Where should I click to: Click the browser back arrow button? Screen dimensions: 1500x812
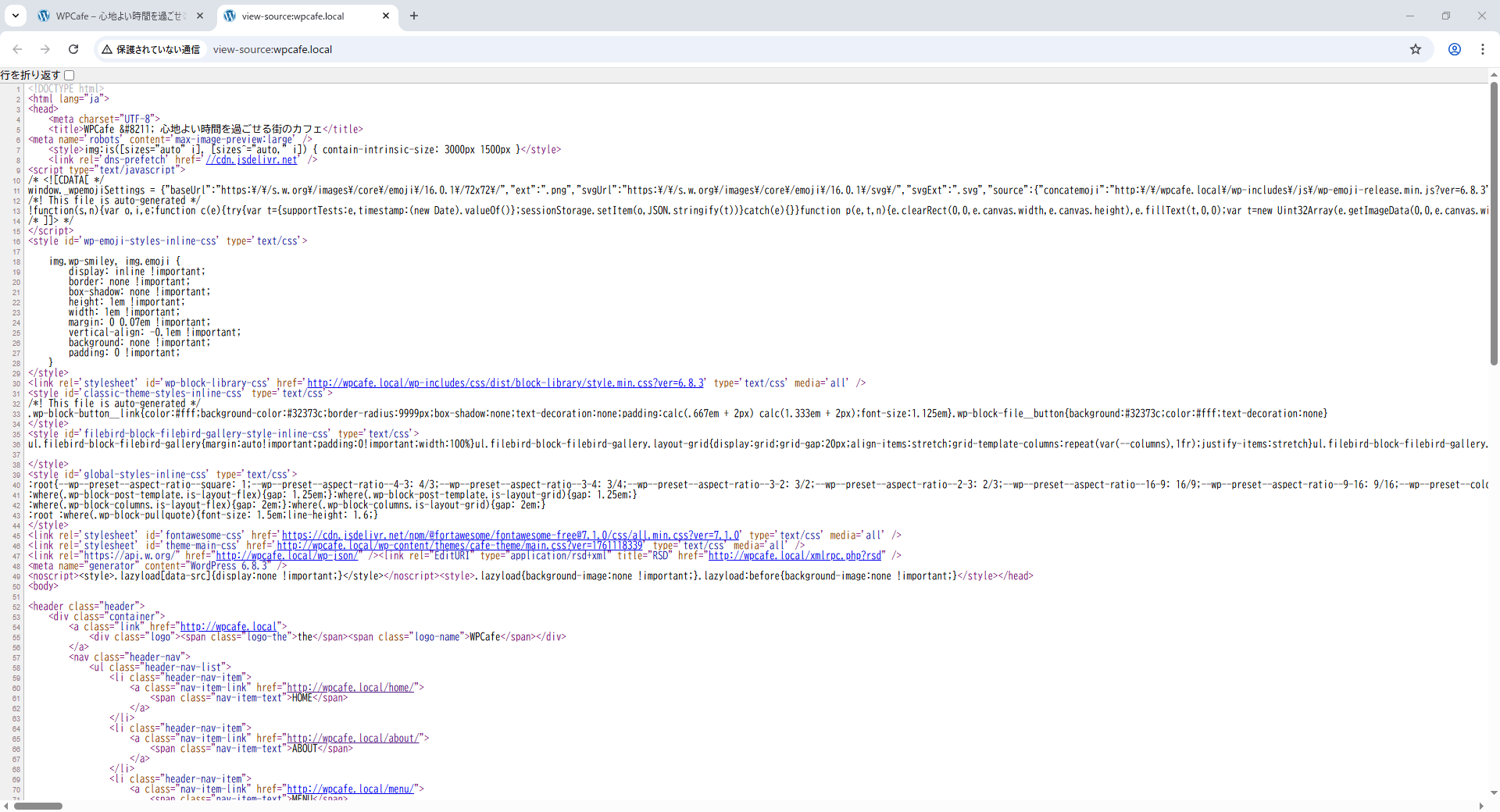pyautogui.click(x=17, y=49)
